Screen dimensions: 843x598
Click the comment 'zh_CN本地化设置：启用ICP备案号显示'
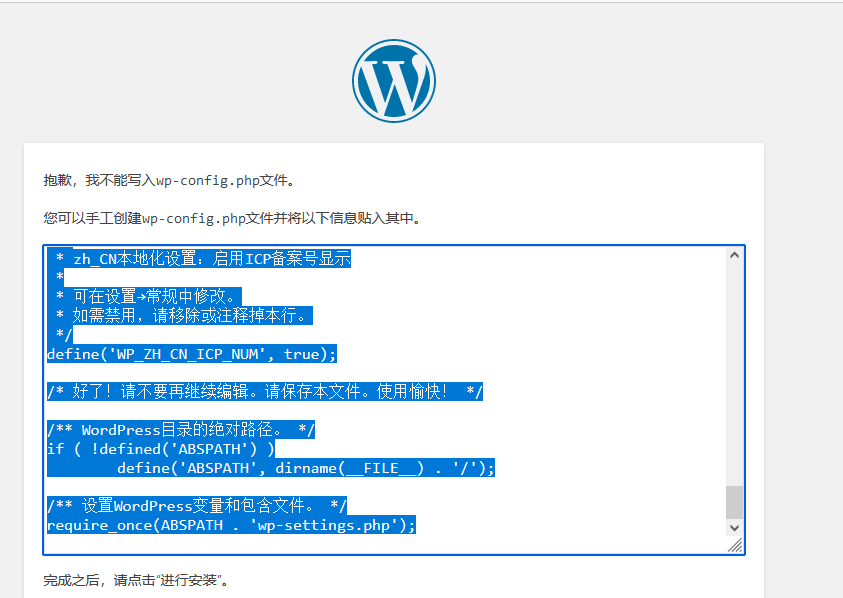point(212,259)
